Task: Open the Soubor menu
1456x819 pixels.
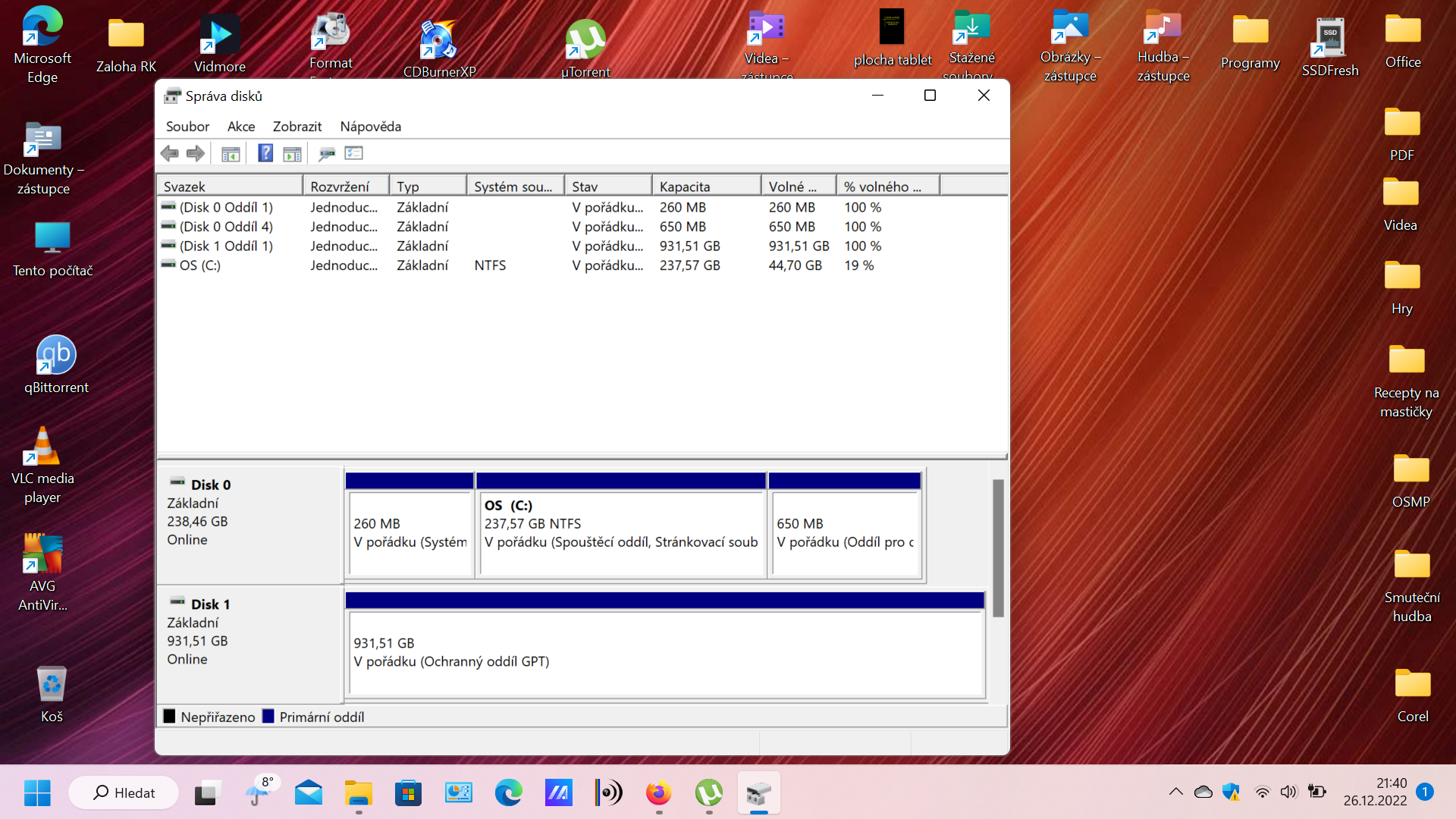Action: (x=187, y=127)
